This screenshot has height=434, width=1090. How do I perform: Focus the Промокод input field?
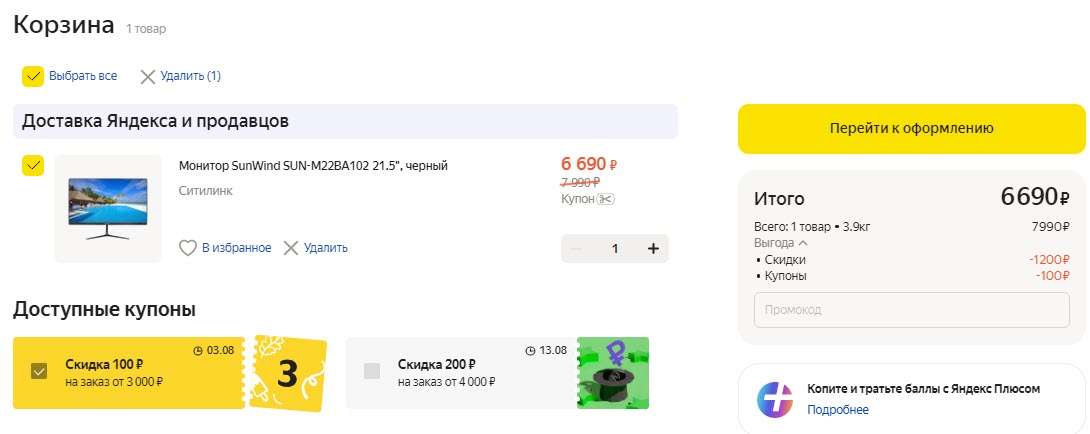[911, 310]
